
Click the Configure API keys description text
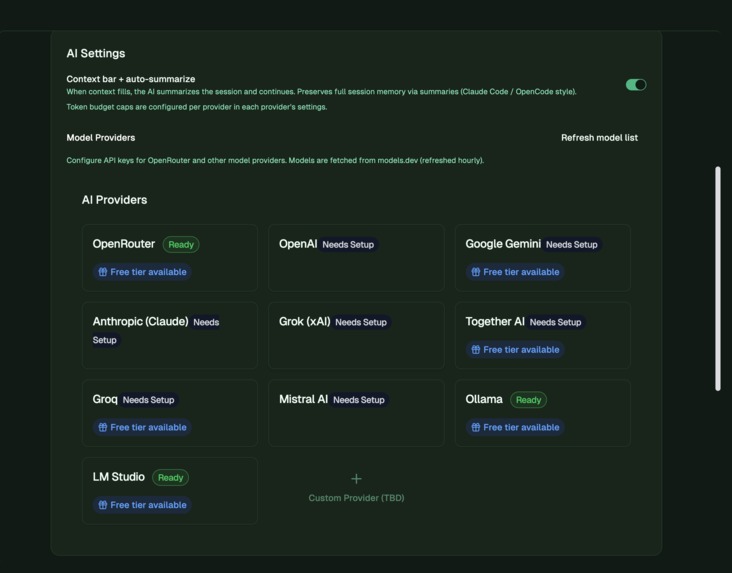(x=275, y=160)
